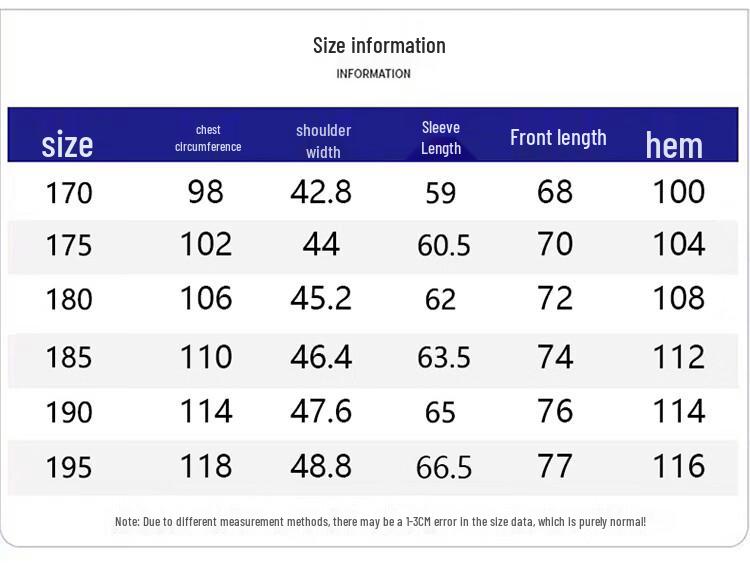Click the 'chest circumference' column header
750x563 pixels.
point(208,138)
